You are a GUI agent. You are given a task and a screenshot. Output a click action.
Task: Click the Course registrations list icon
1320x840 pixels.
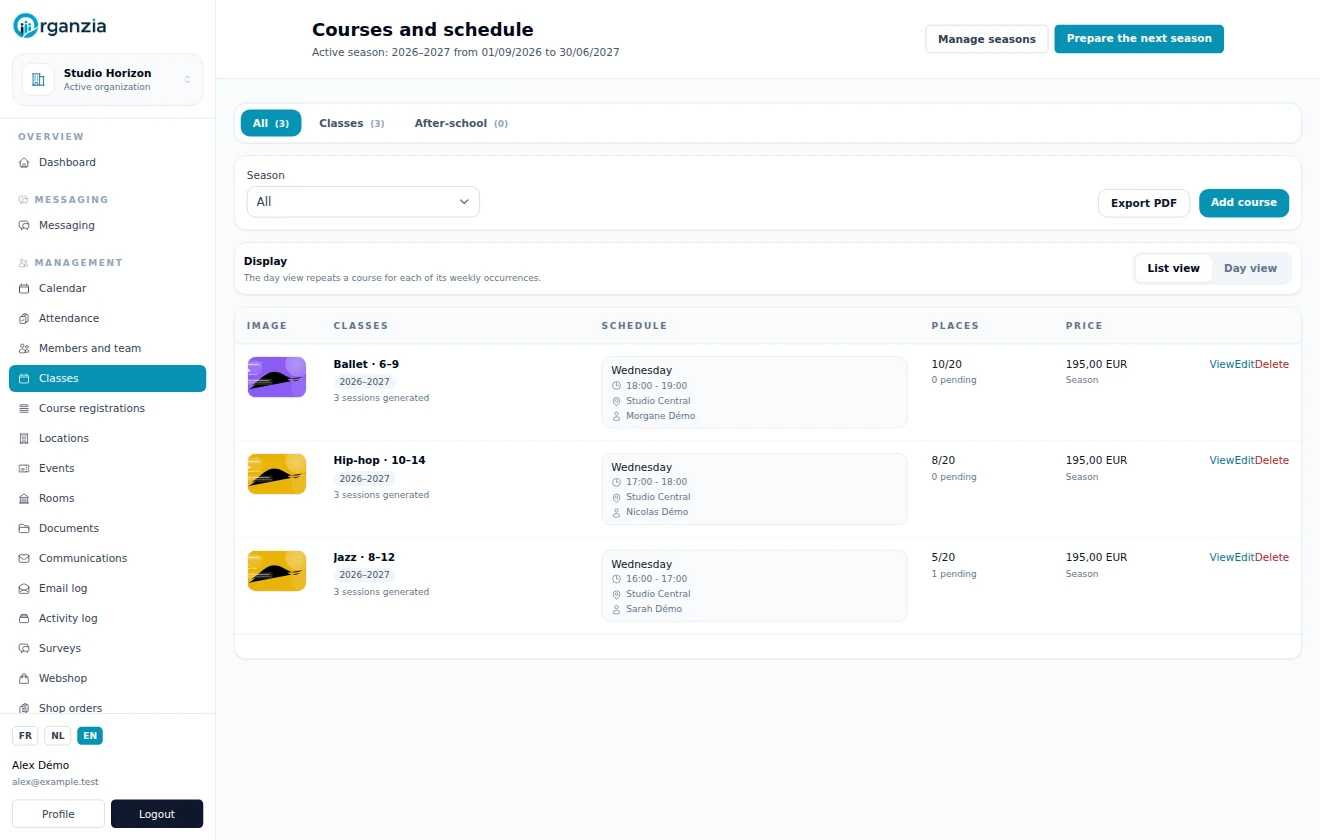coord(24,408)
